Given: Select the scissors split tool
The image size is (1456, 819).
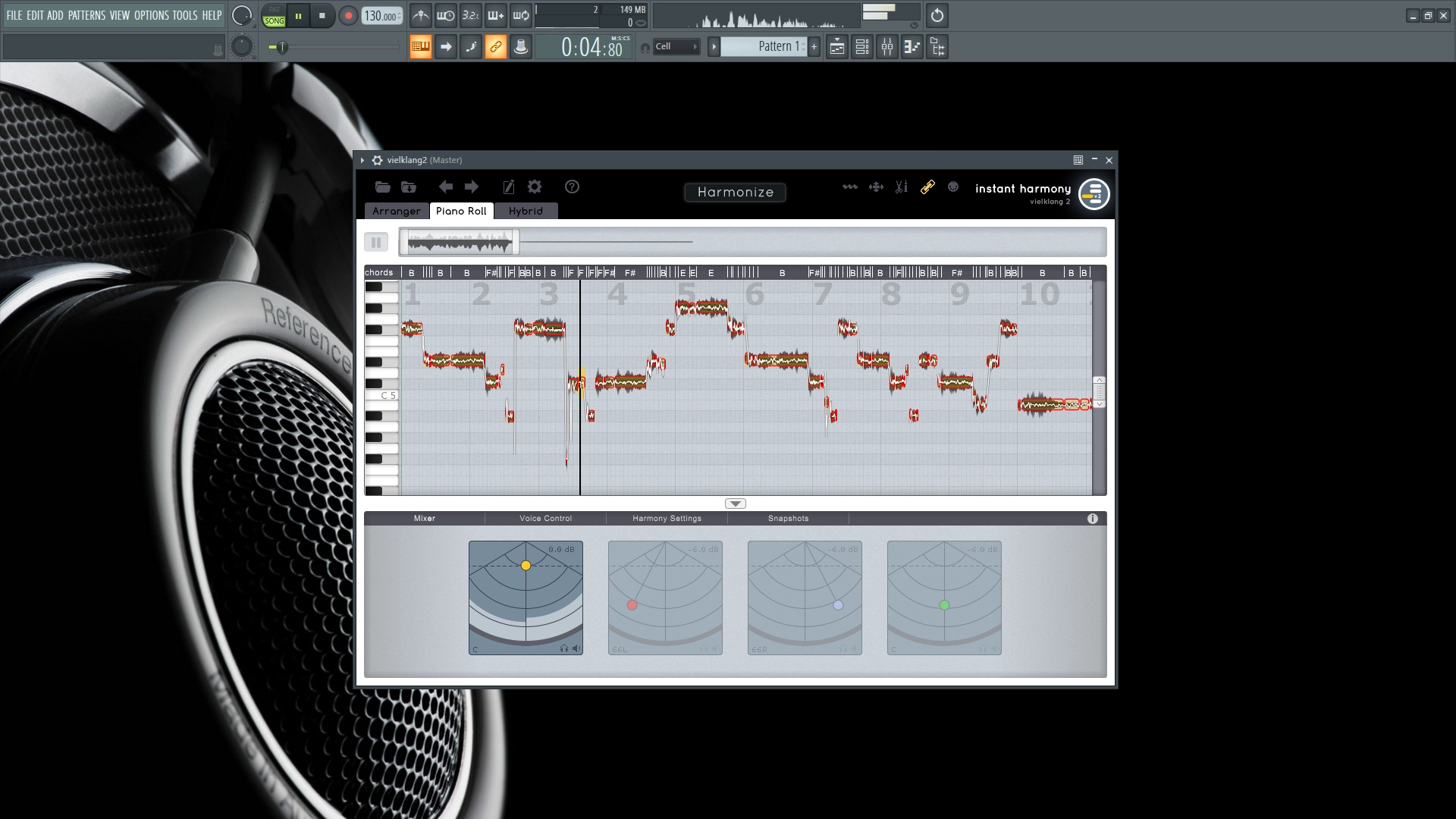Looking at the screenshot, I should (902, 187).
